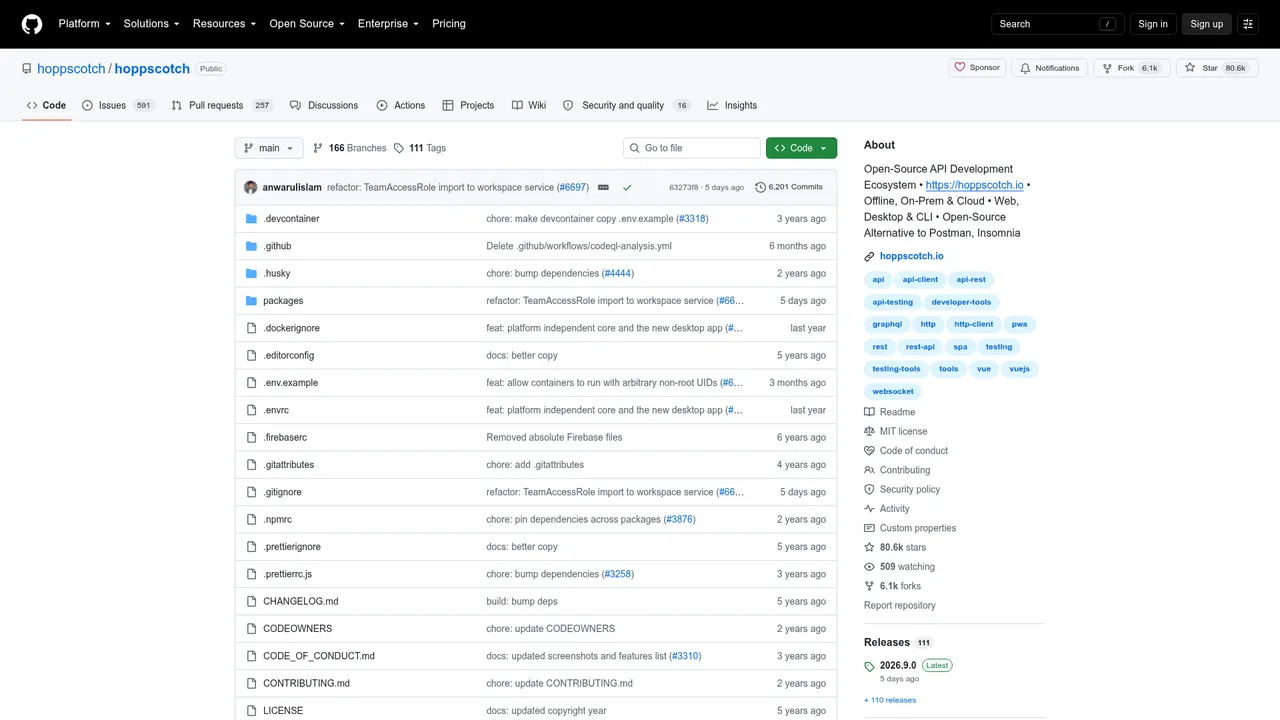
Task: Click the header Search box
Action: coord(1059,24)
